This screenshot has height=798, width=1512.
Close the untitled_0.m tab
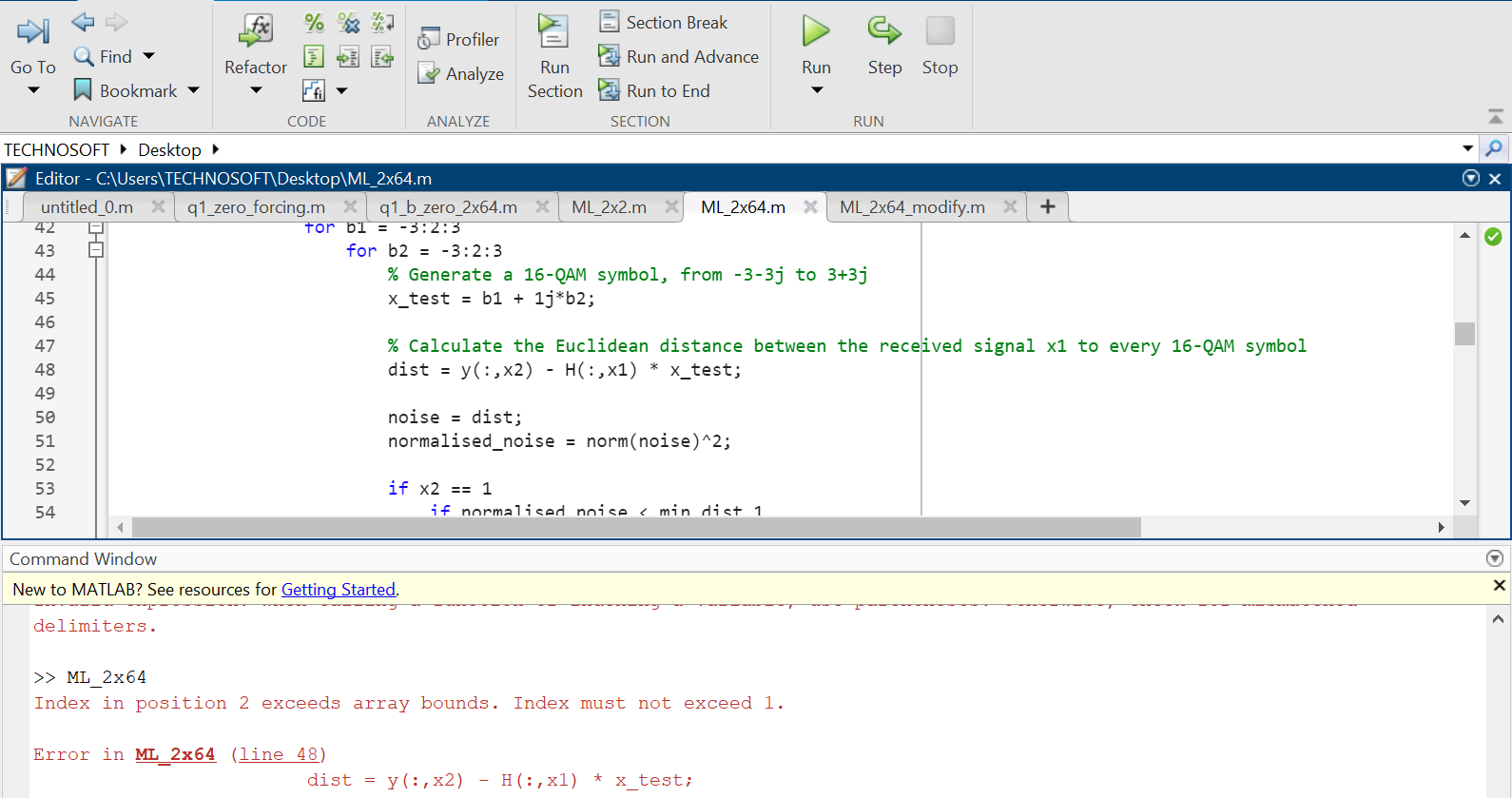158,206
